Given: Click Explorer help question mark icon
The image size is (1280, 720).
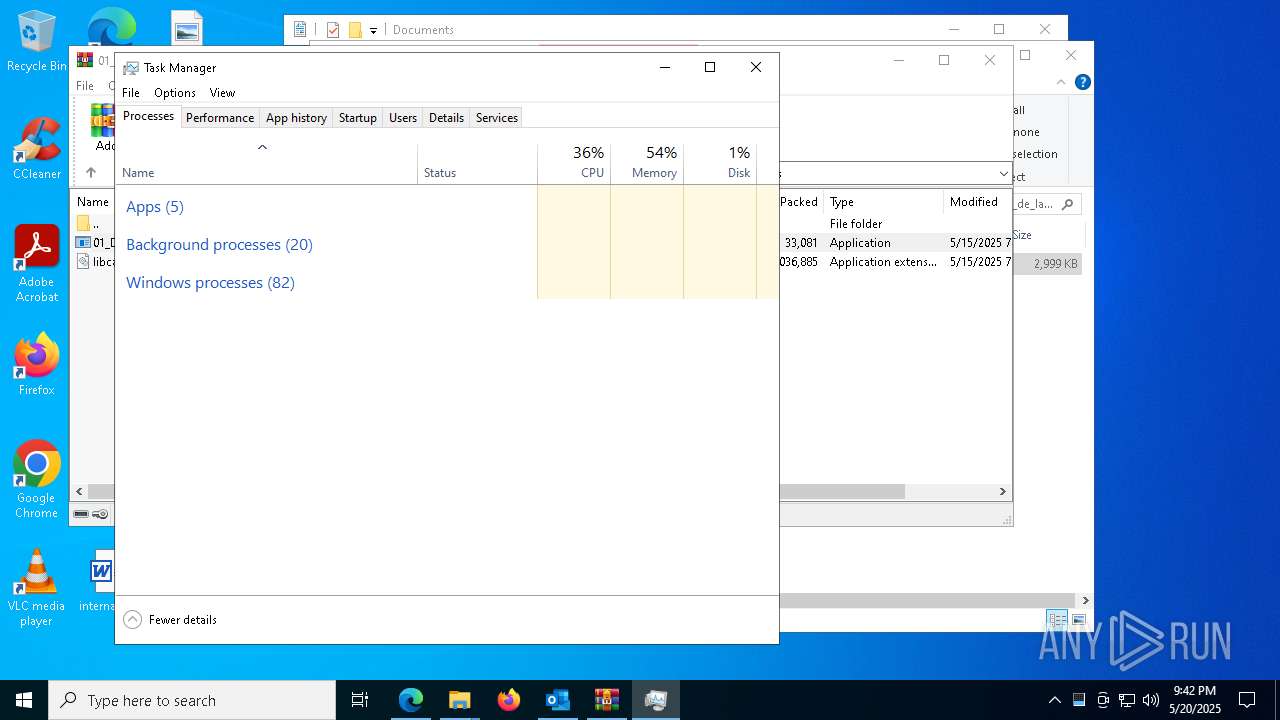Looking at the screenshot, I should coord(1082,82).
